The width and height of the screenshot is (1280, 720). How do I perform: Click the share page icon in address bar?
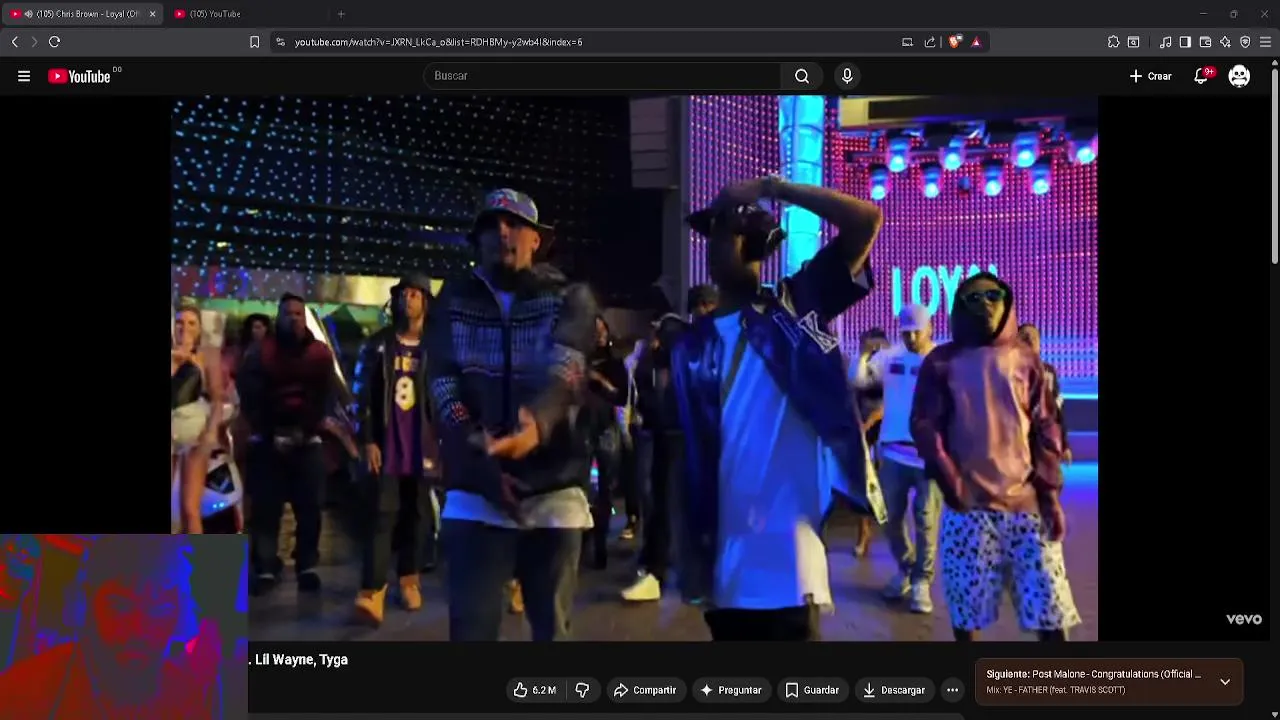point(930,42)
